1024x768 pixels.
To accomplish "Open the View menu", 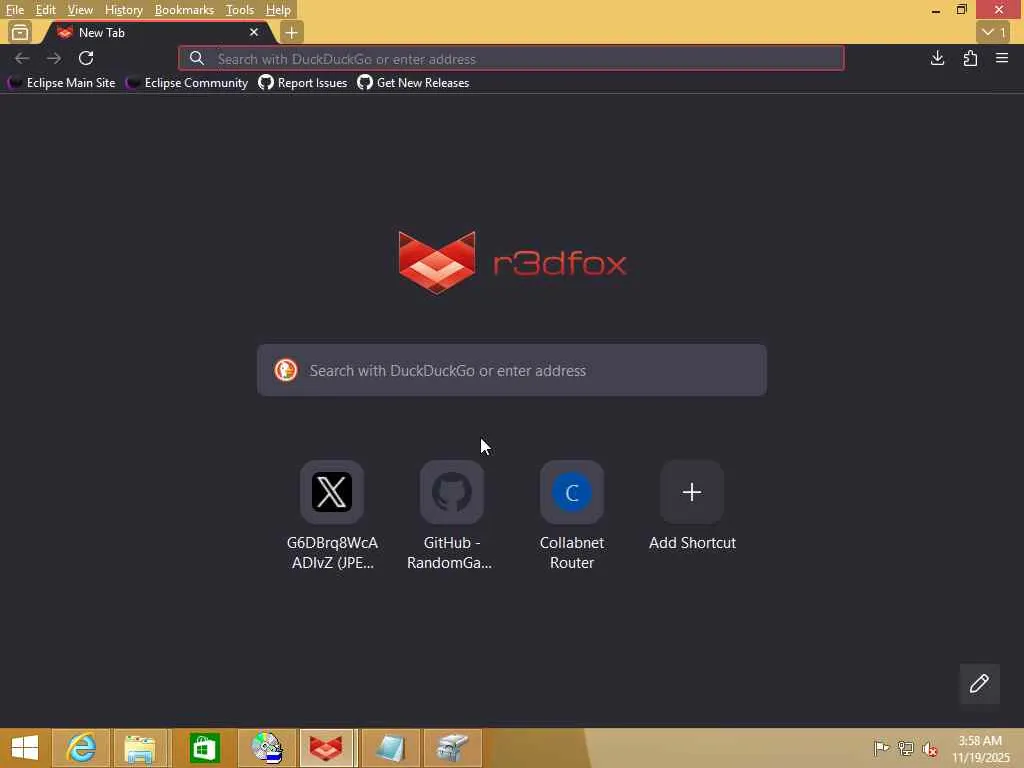I will pyautogui.click(x=80, y=10).
